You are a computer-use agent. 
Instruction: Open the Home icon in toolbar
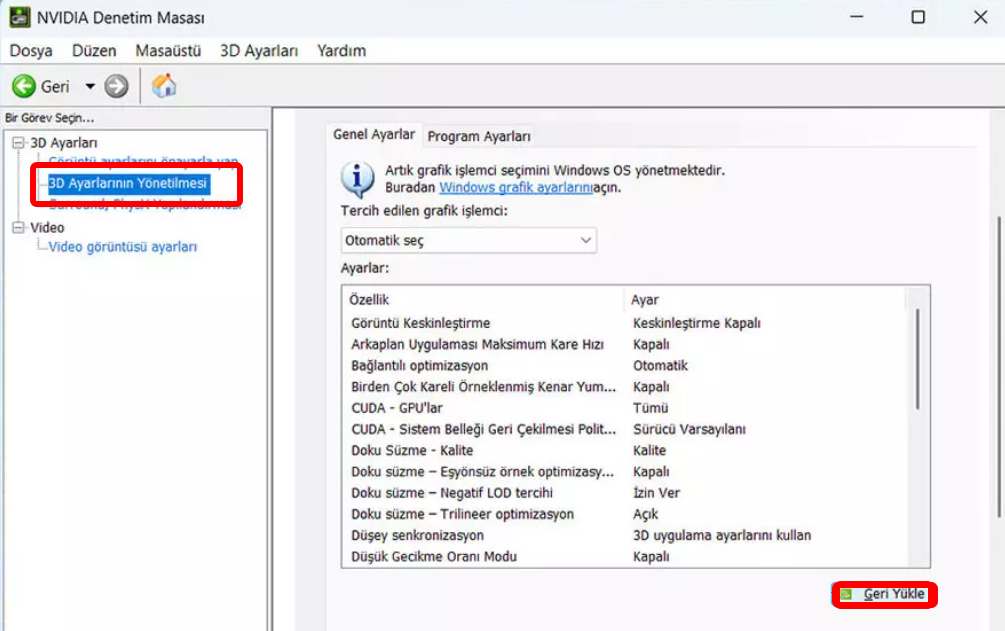[164, 87]
